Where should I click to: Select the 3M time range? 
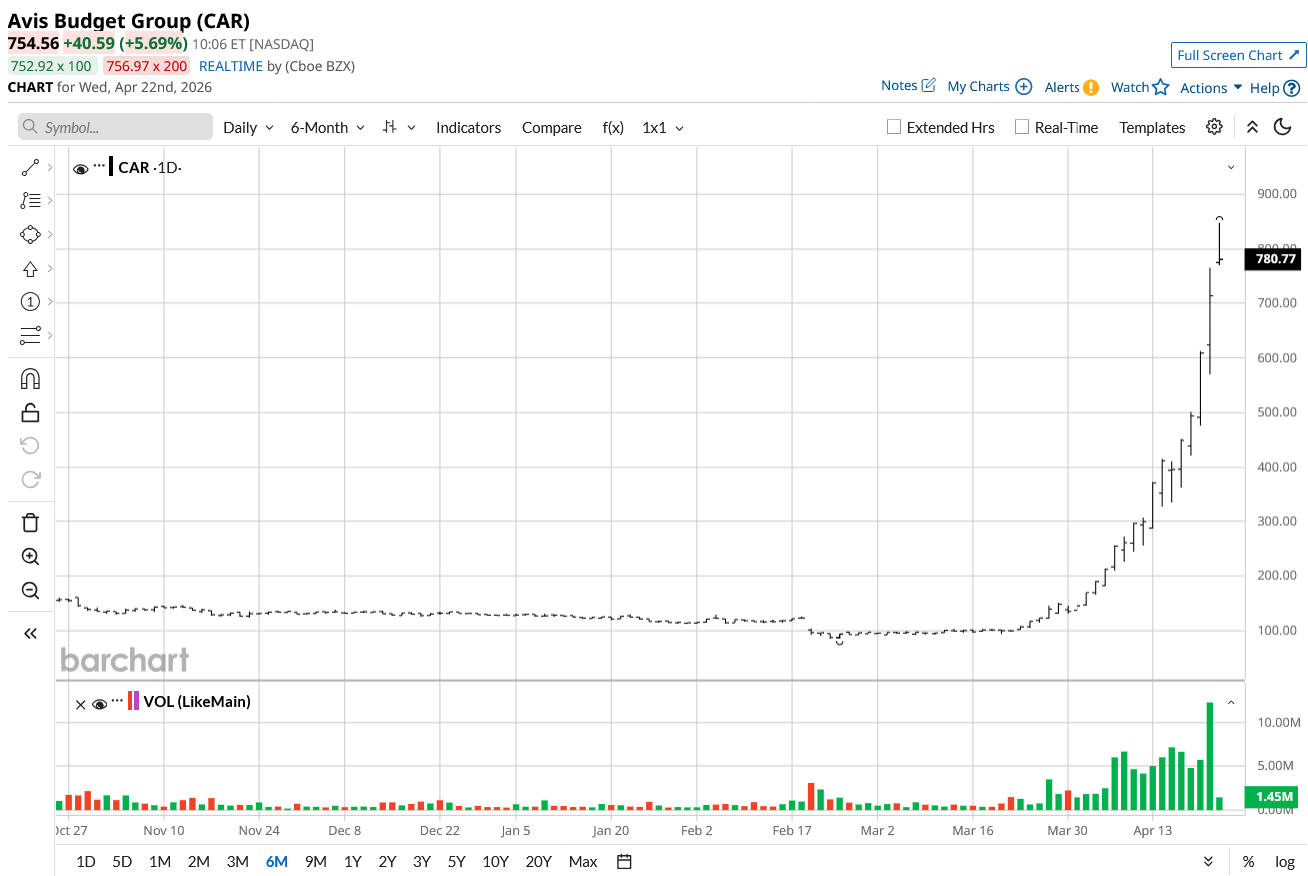coord(237,861)
